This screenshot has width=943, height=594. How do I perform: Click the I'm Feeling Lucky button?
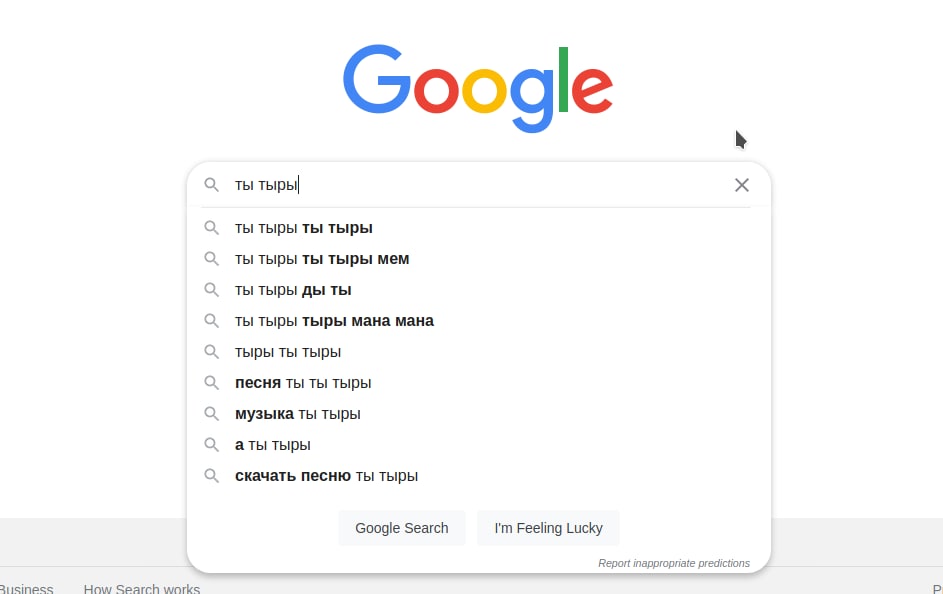pos(548,528)
